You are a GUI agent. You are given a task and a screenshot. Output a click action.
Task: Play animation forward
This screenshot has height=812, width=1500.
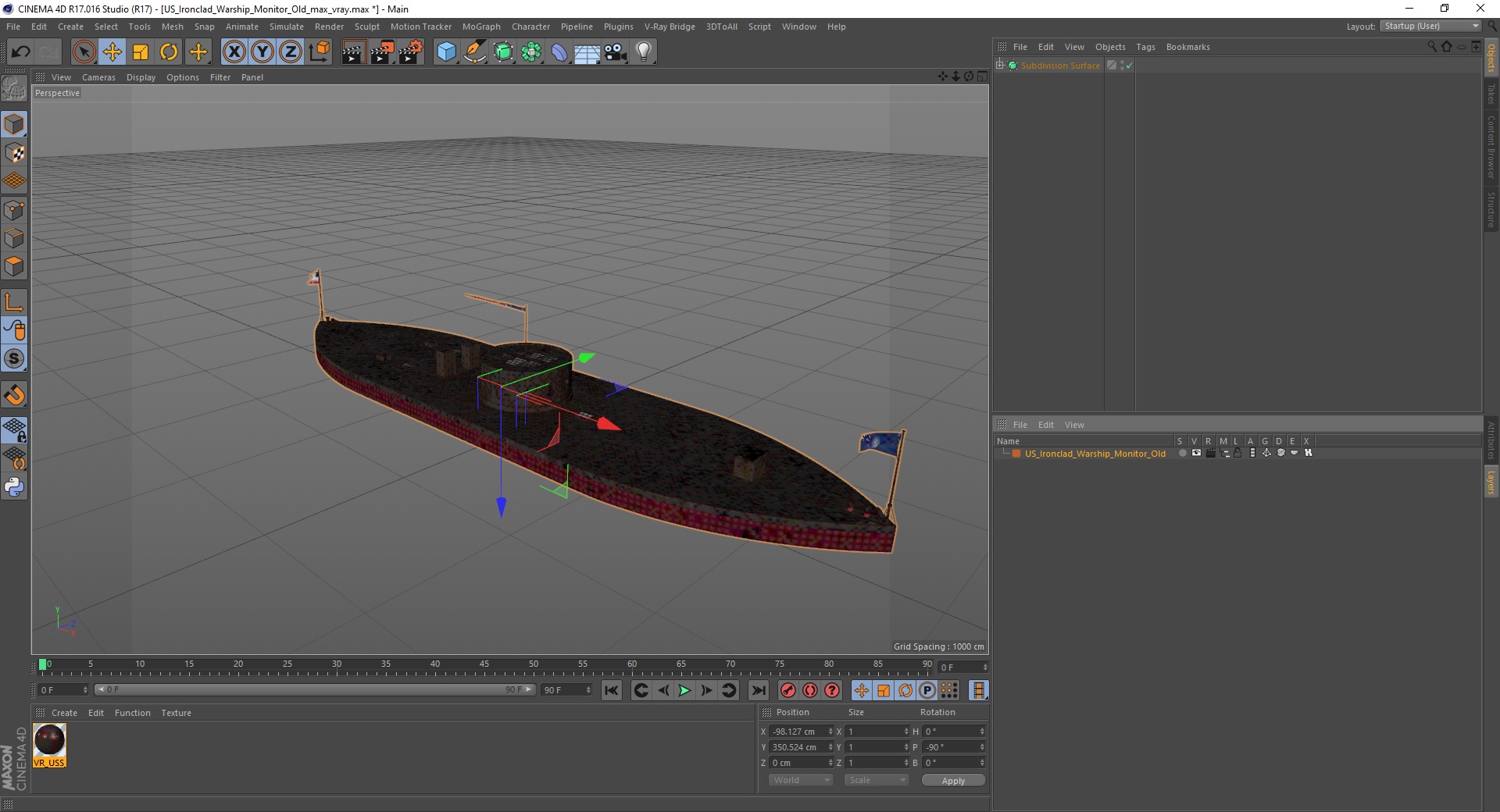click(684, 690)
